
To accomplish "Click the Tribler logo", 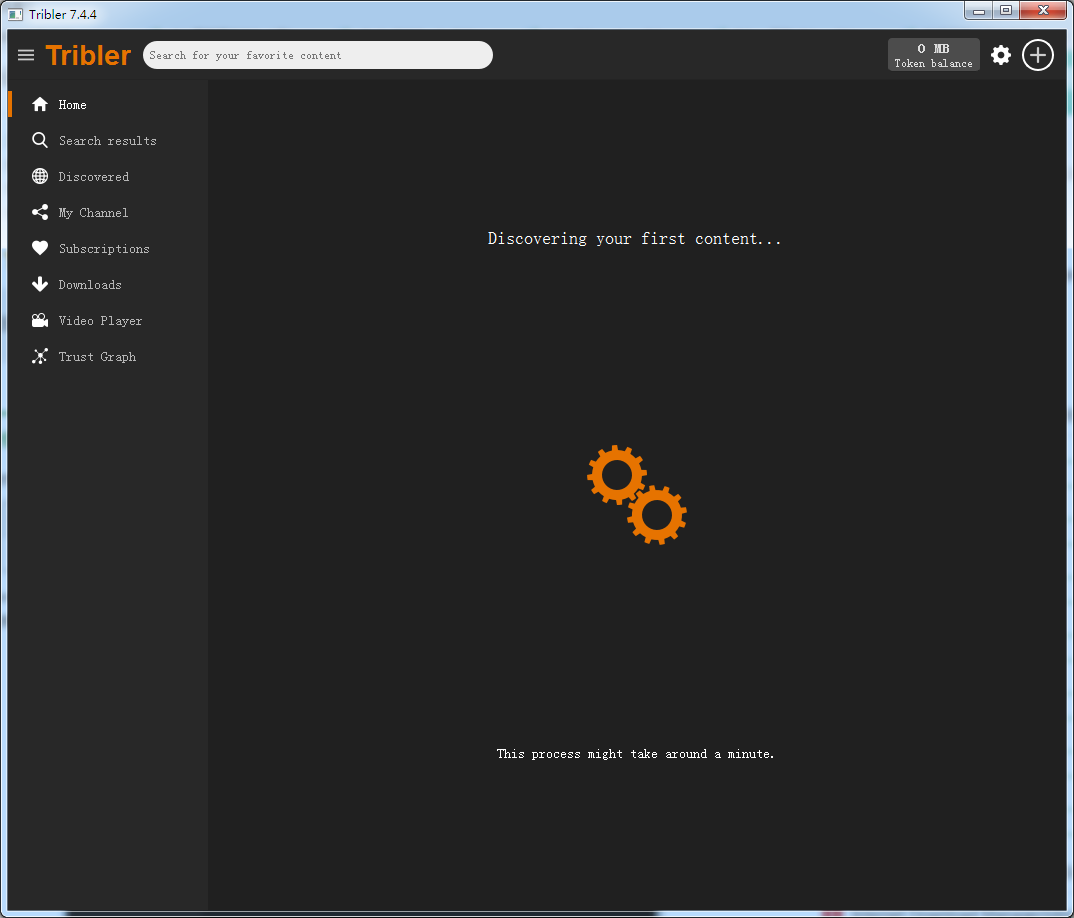I will [88, 55].
